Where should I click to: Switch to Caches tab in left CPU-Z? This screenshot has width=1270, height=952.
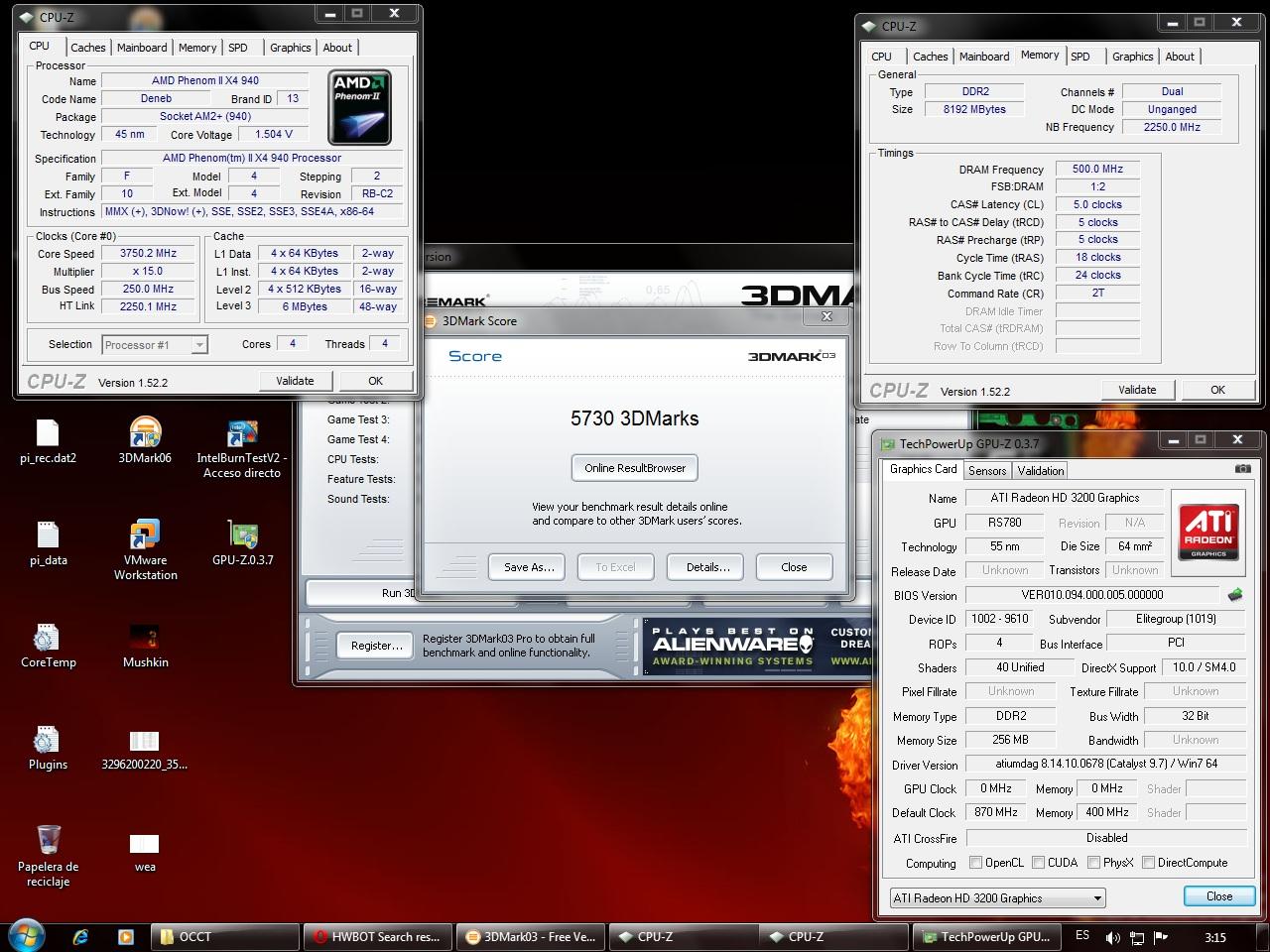(x=87, y=48)
